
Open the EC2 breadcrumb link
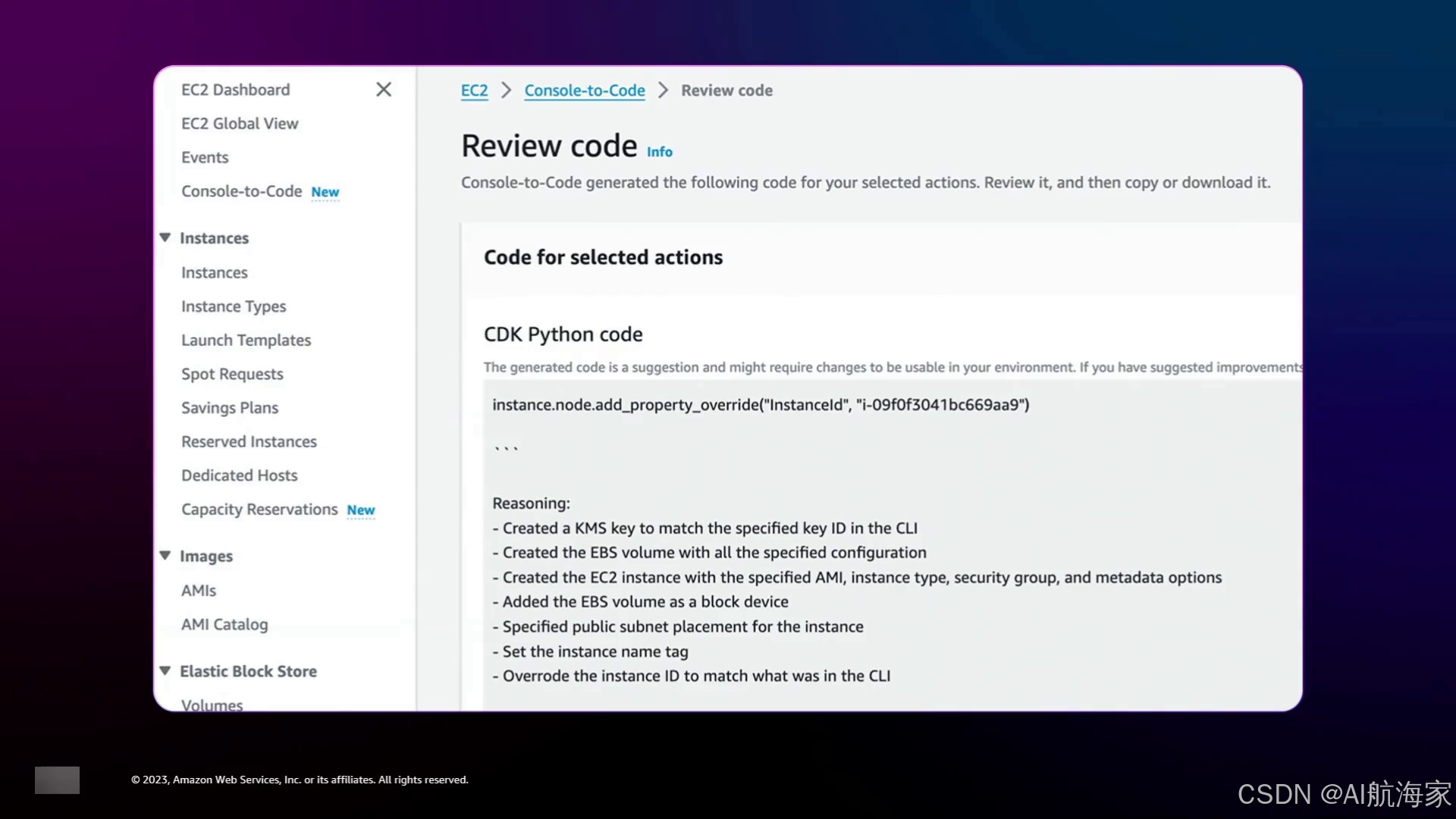coord(474,91)
